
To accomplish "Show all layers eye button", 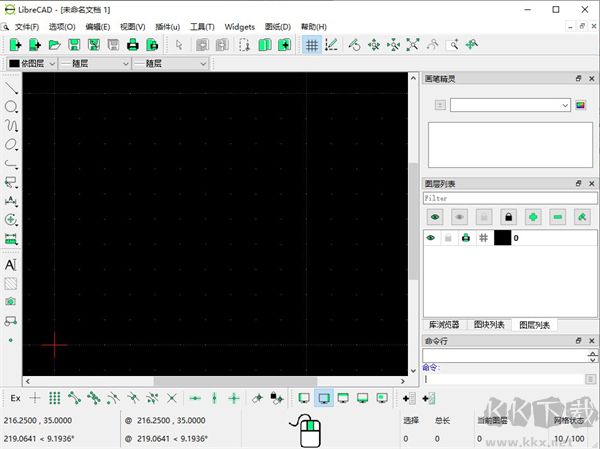I will click(x=435, y=217).
